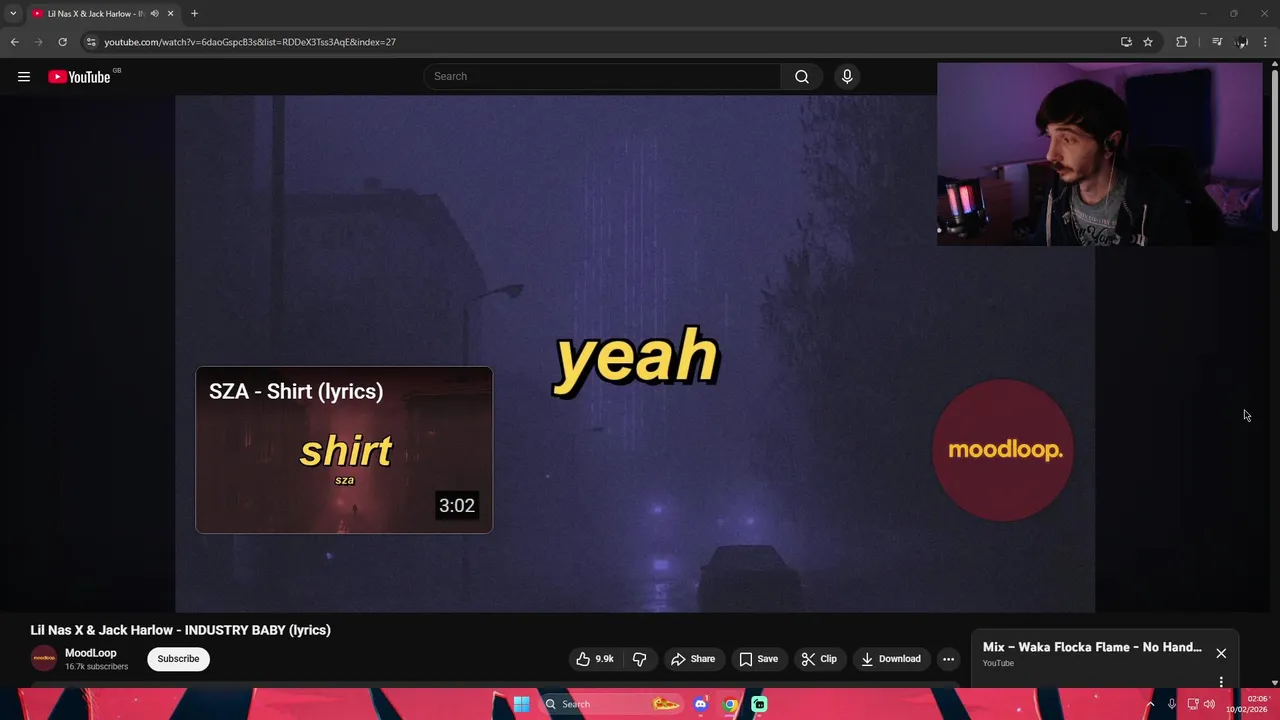Install app icon in address bar
This screenshot has height=720, width=1280.
tap(1126, 42)
